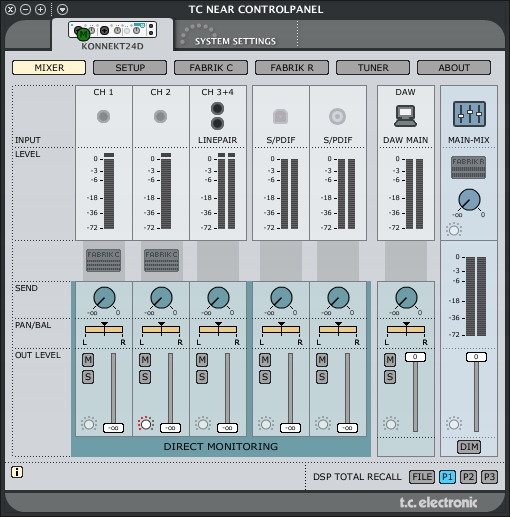Click the optical S/PDIF channel indicator ring
Viewport: 510px width, 517px height.
[266, 424]
